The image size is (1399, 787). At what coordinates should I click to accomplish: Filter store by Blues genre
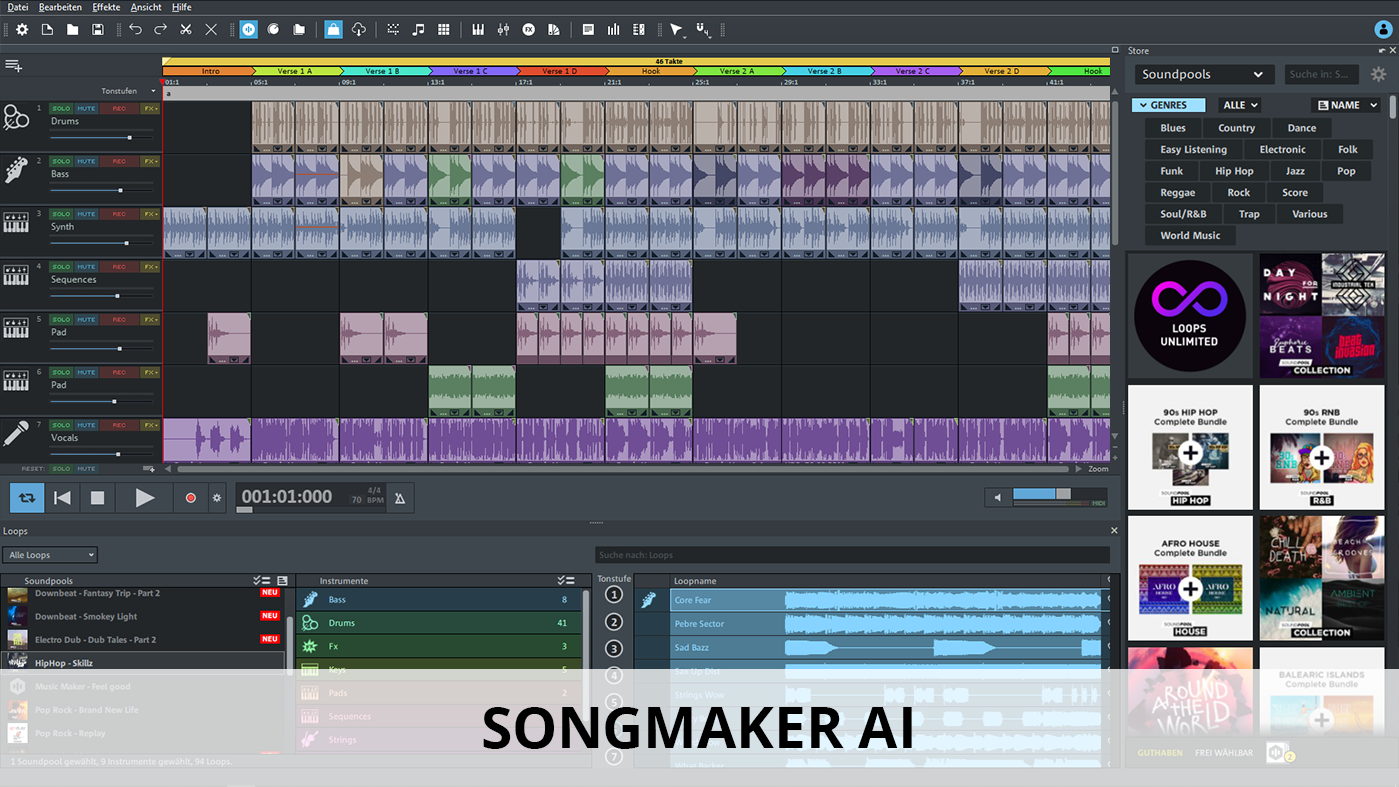click(1173, 128)
